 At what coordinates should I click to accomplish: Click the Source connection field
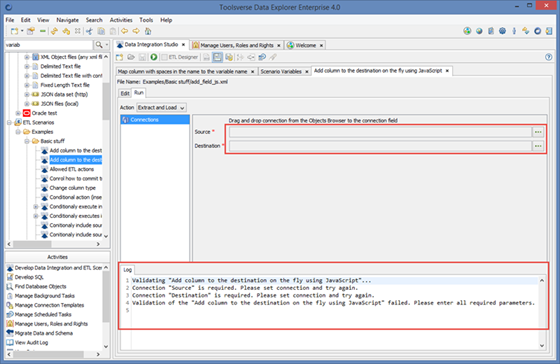(380, 132)
